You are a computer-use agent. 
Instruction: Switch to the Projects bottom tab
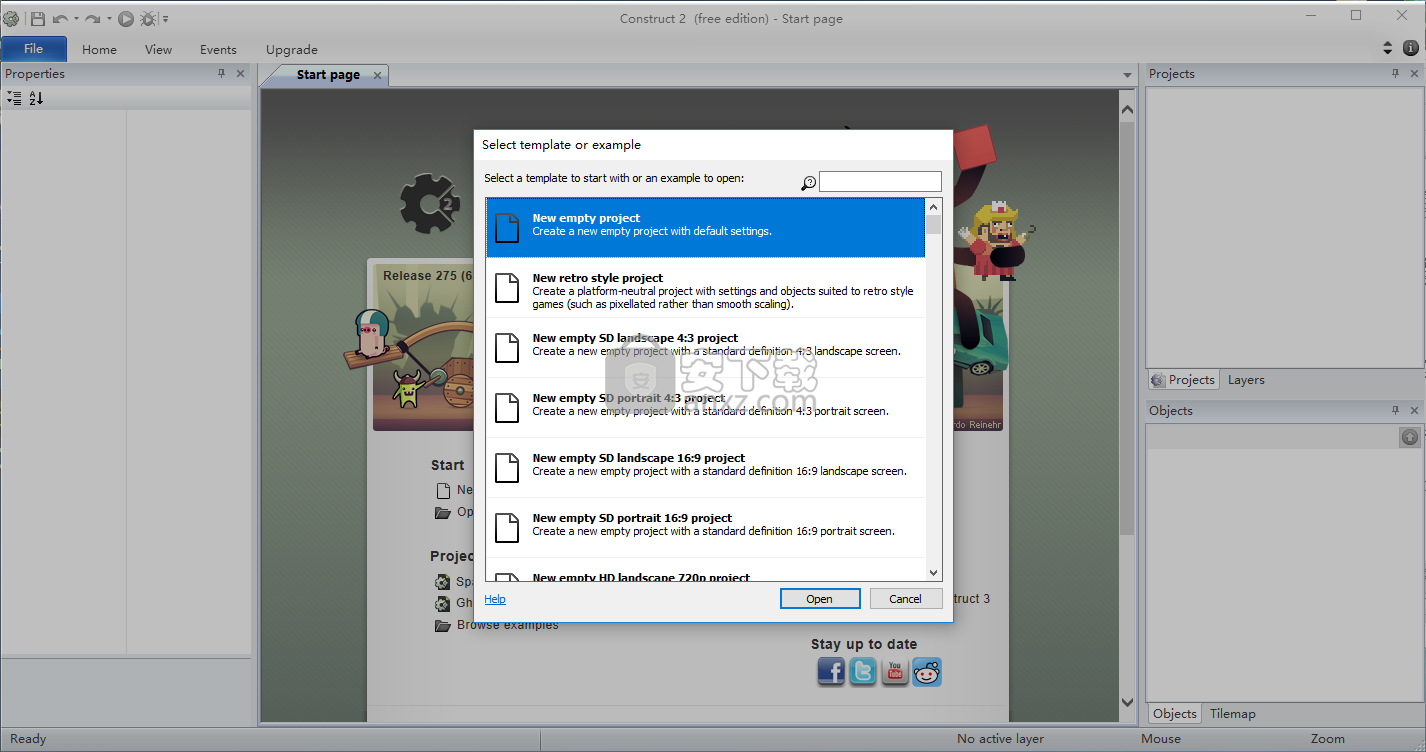point(1182,380)
